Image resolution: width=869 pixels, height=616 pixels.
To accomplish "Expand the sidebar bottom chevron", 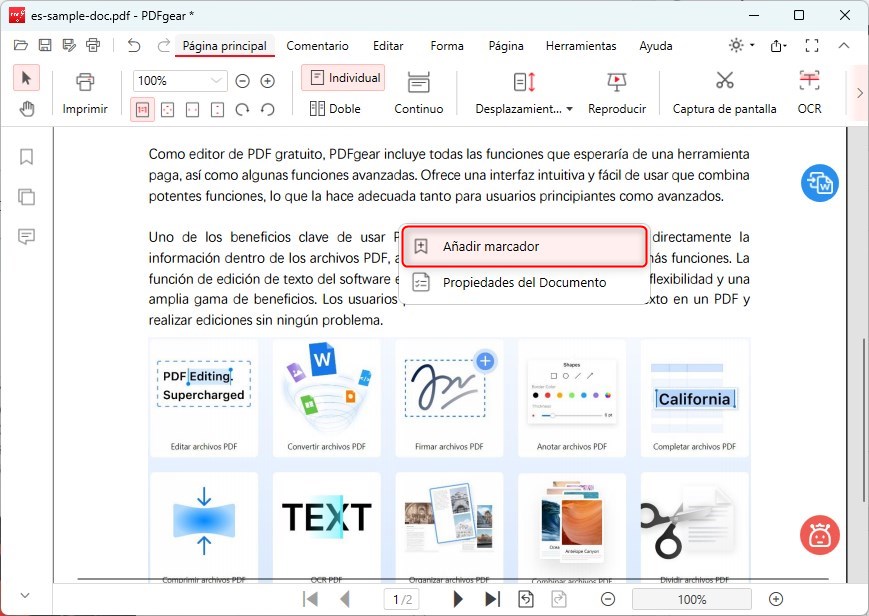I will click(x=25, y=595).
